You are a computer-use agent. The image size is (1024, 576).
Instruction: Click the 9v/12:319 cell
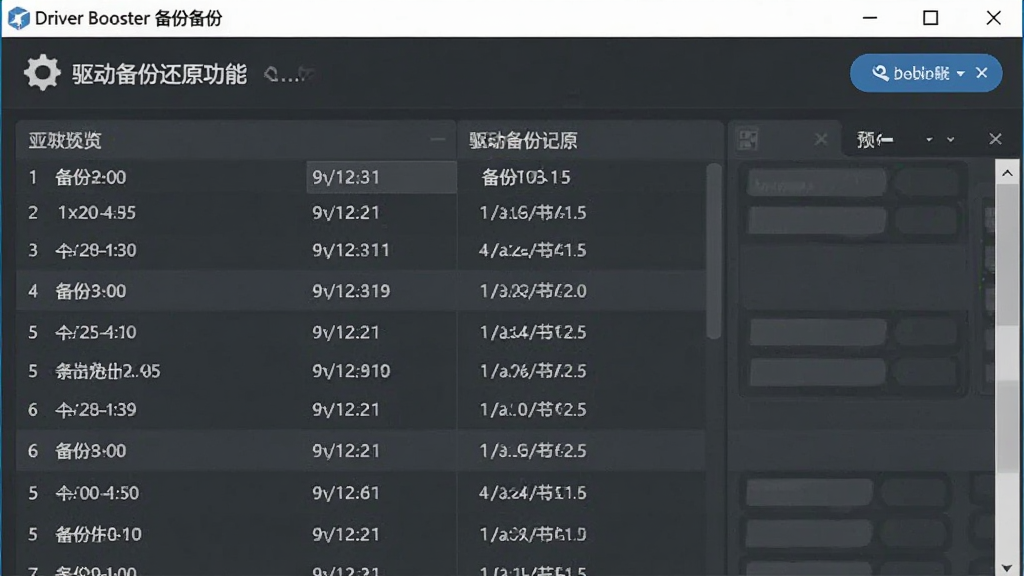tap(351, 291)
